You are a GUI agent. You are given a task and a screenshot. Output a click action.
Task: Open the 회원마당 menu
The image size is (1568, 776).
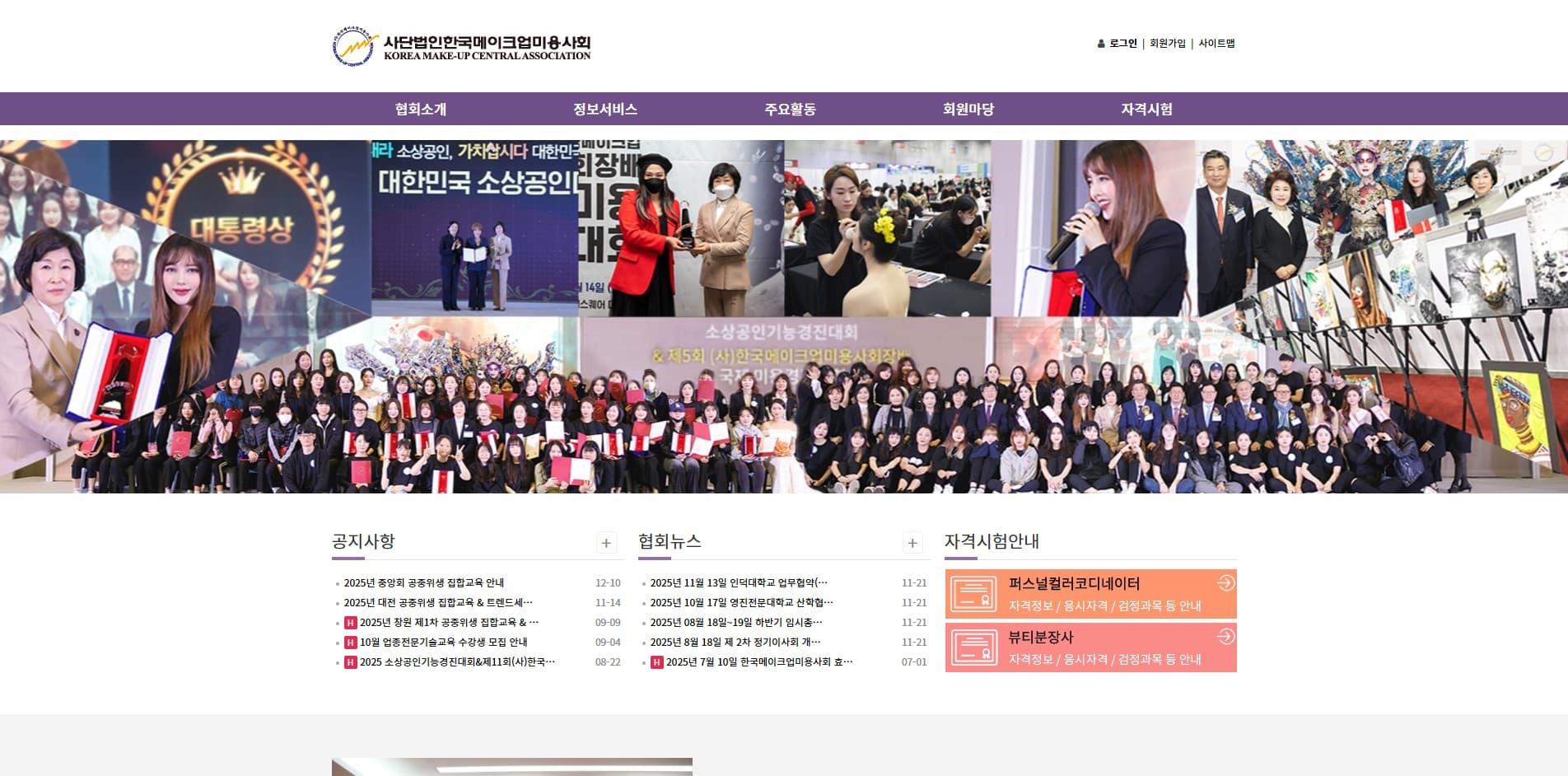coord(968,109)
